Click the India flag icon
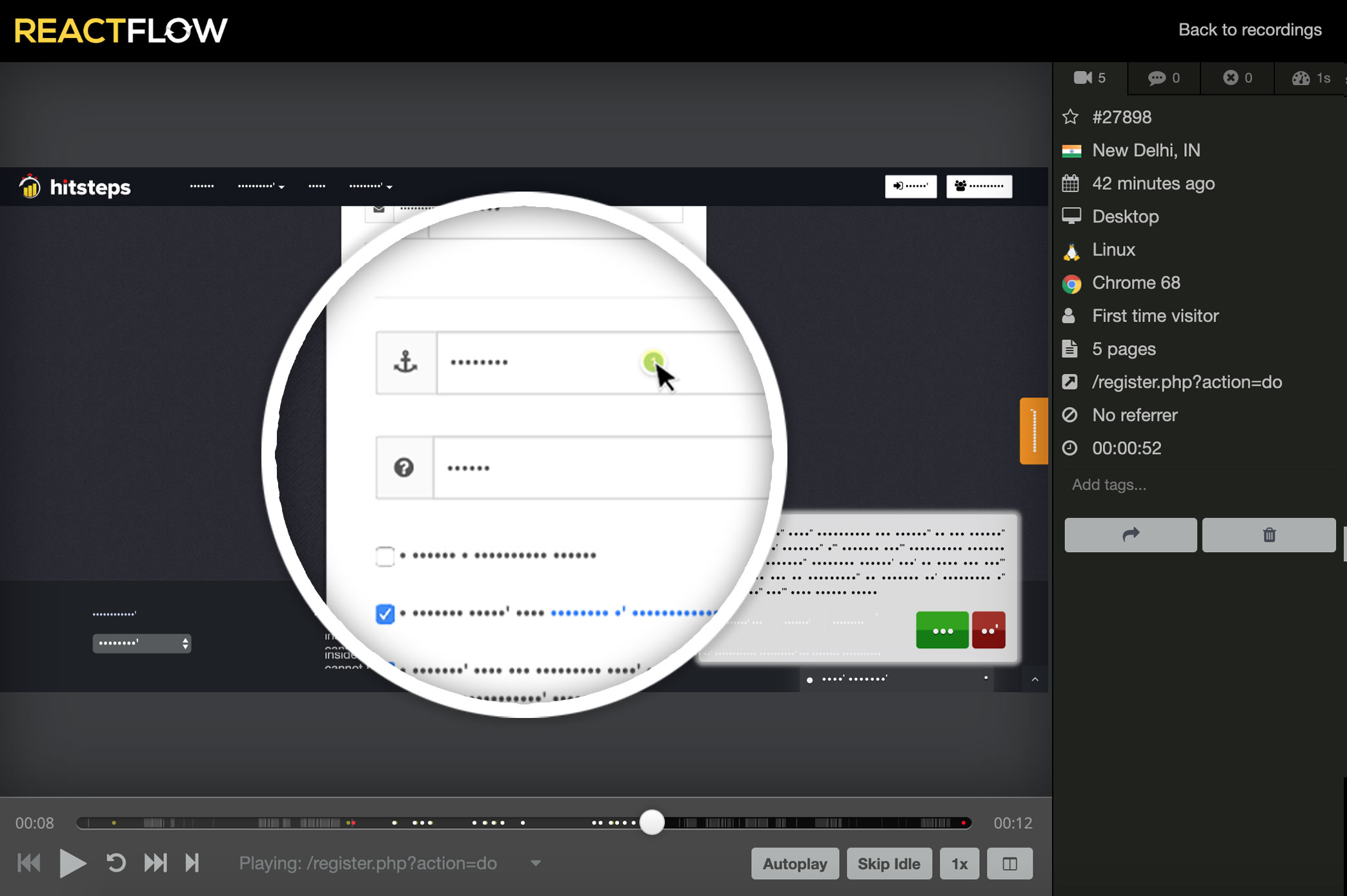Image resolution: width=1347 pixels, height=896 pixels. [1071, 150]
